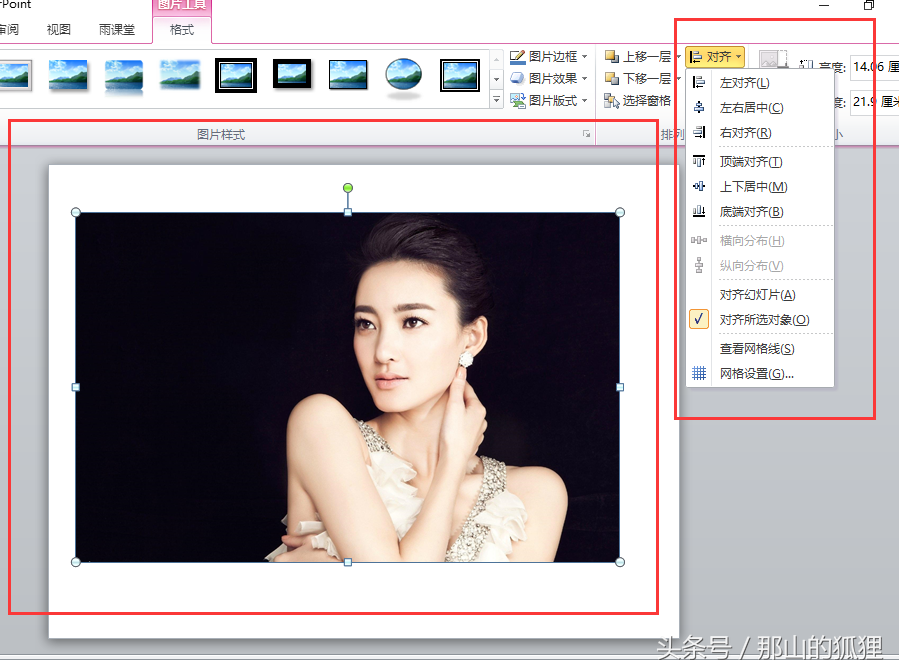Open the 对齐 align dropdown button
The width and height of the screenshot is (899, 670).
click(715, 57)
